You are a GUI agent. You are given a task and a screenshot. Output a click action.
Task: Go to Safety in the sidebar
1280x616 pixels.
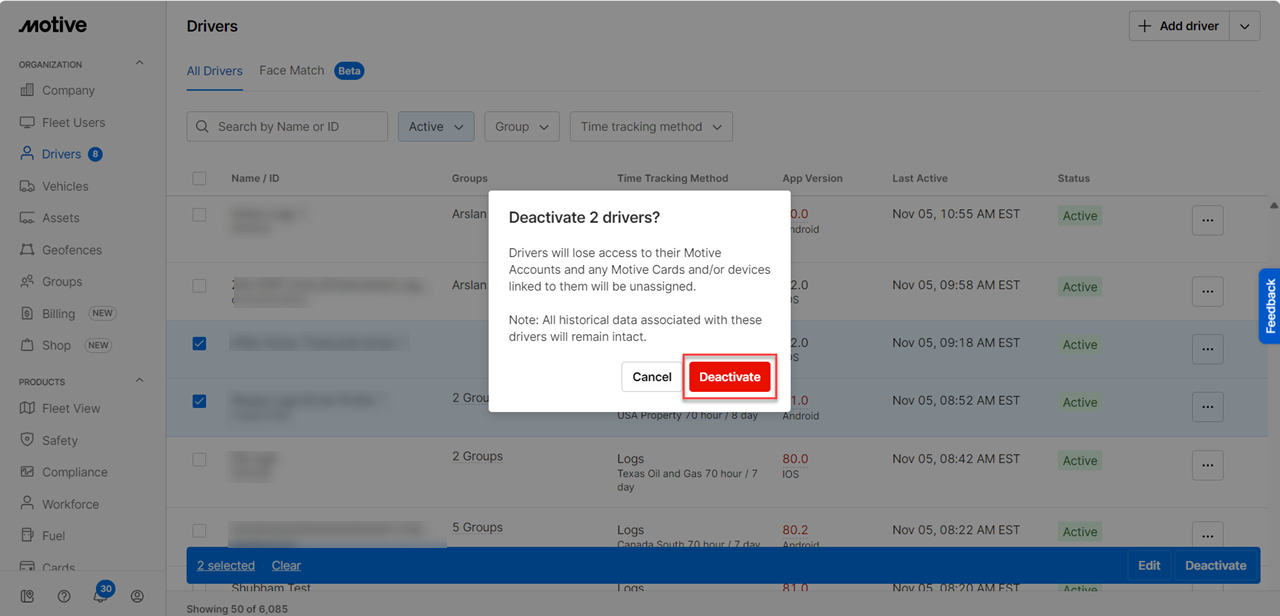coord(59,440)
